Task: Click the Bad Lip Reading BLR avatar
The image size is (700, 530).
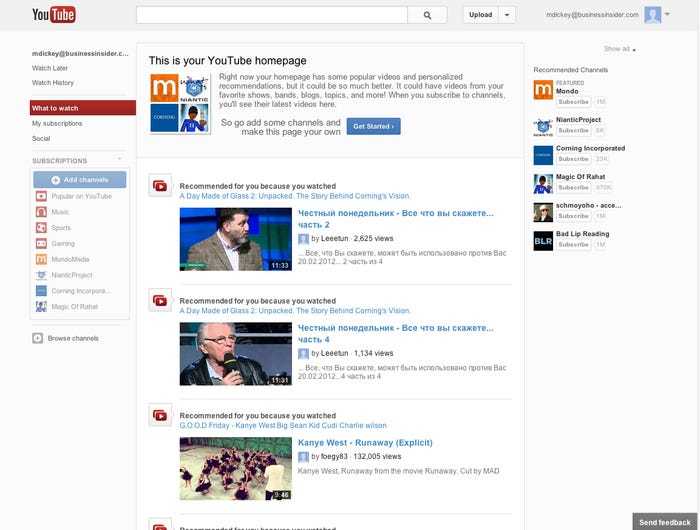Action: [543, 241]
